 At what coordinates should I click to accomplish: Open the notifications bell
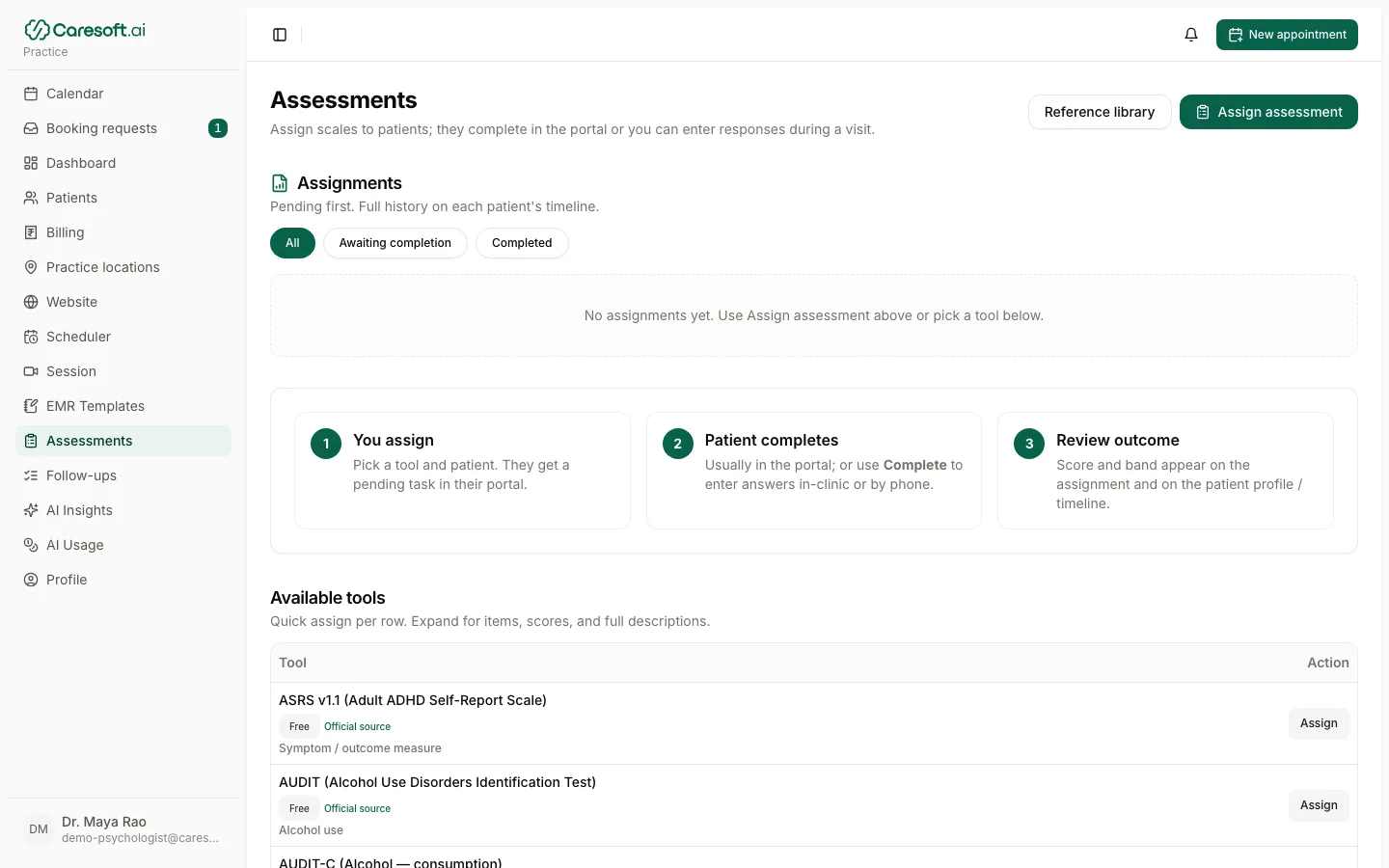[x=1191, y=35]
